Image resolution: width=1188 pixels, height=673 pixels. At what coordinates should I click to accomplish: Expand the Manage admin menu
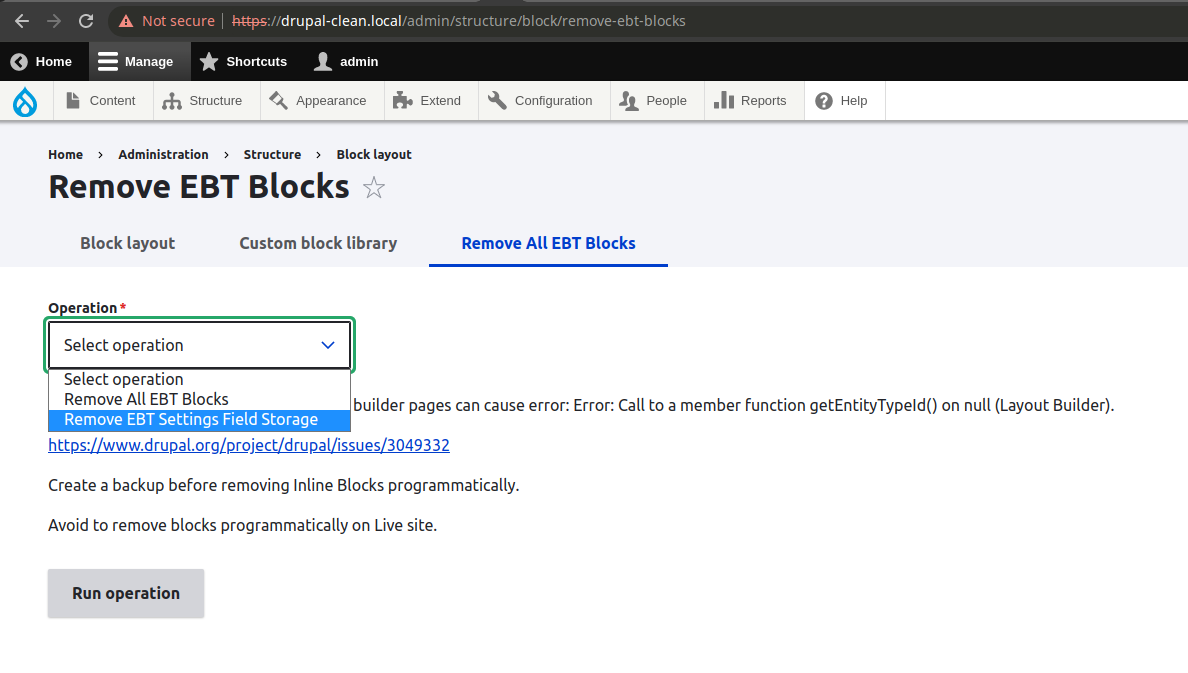pos(139,61)
